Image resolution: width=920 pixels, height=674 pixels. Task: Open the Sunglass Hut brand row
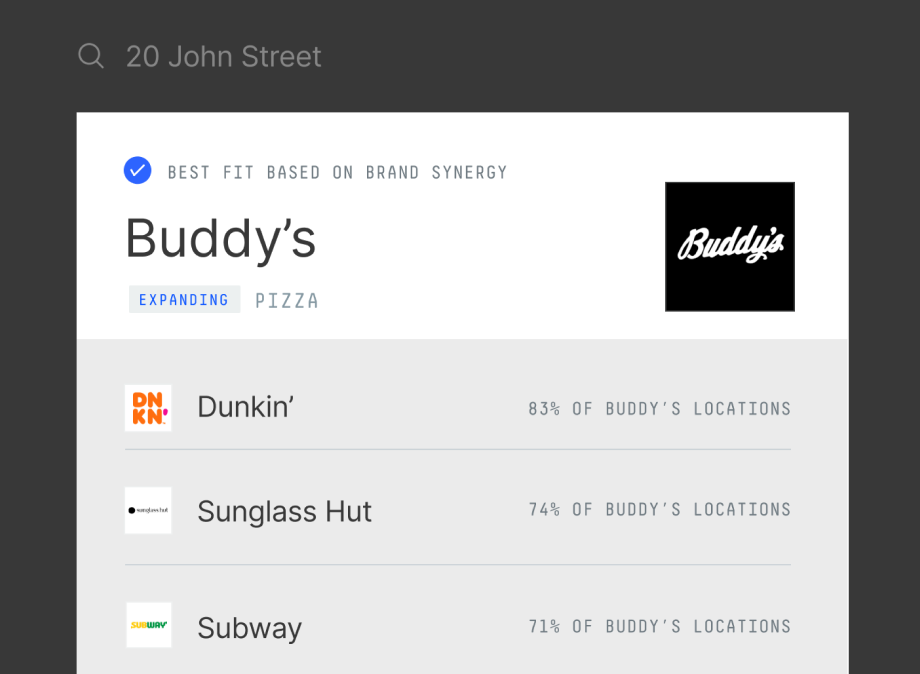458,510
